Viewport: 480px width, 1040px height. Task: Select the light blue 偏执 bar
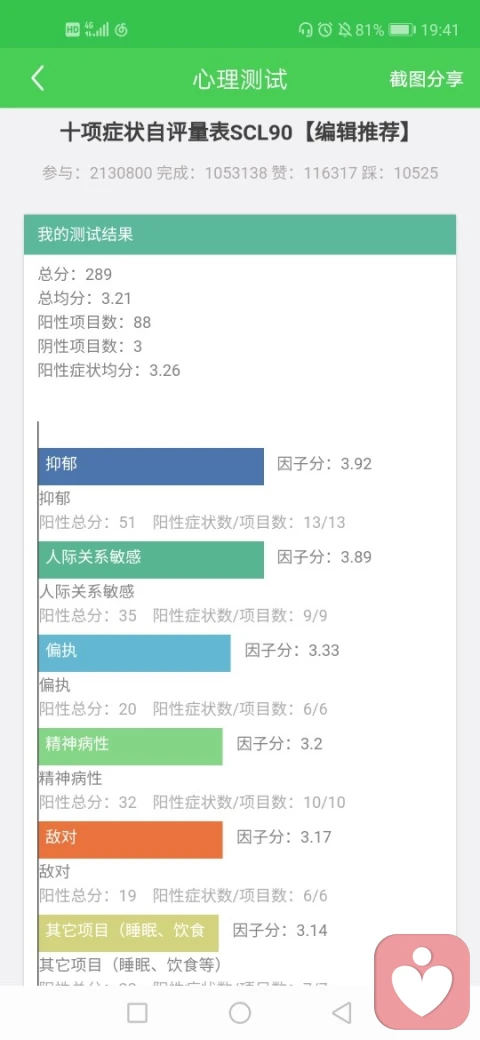pos(135,653)
